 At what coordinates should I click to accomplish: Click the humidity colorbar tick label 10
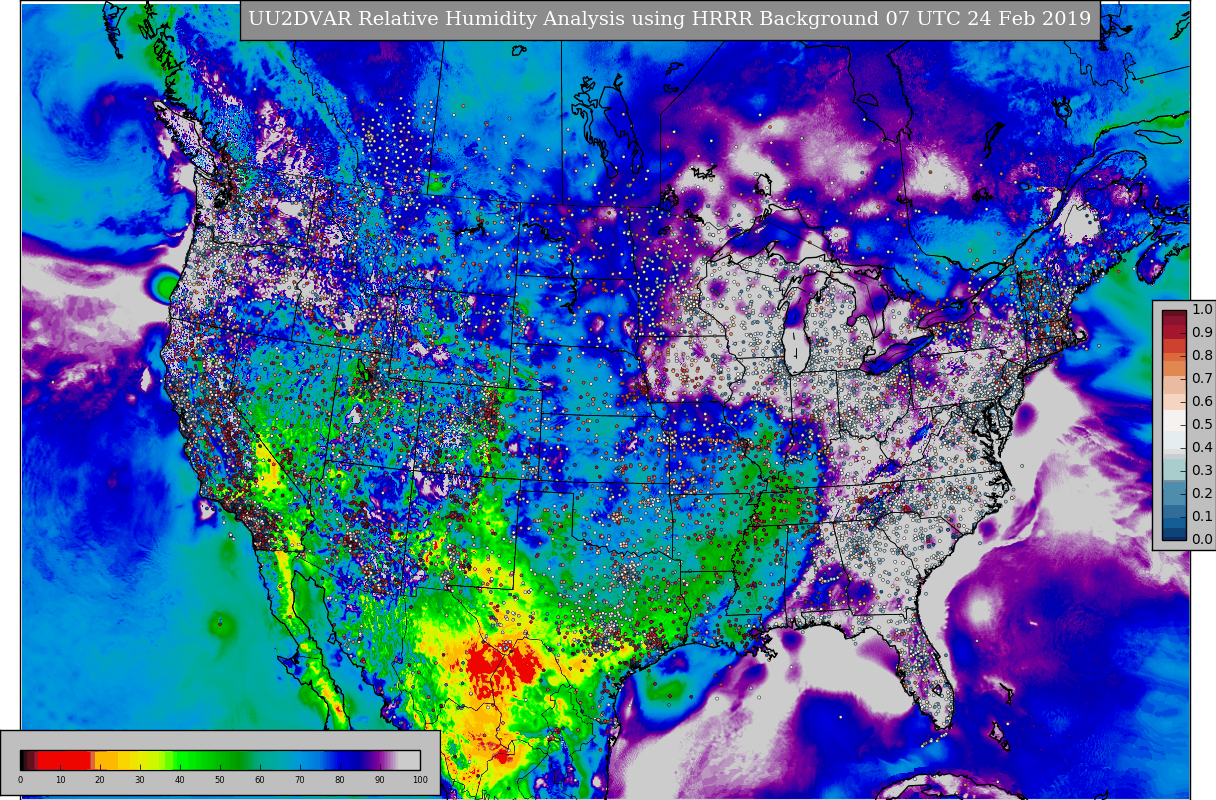(x=60, y=780)
